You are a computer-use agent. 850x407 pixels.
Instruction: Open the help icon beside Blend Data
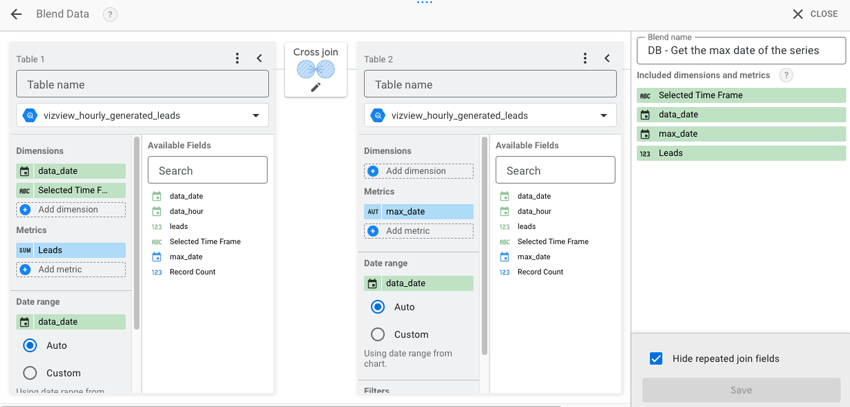(x=110, y=14)
